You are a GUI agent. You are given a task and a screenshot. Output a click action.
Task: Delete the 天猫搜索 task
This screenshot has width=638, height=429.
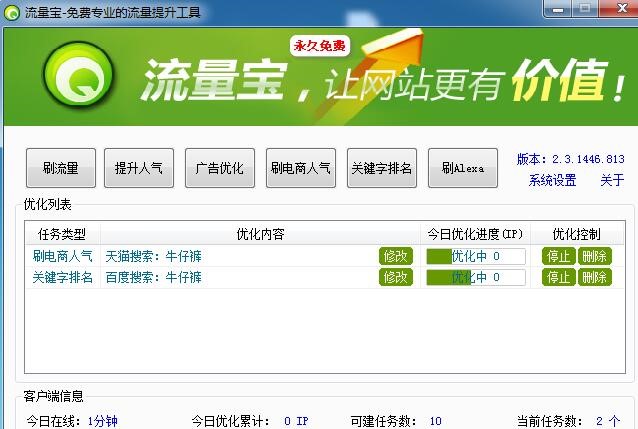(x=594, y=256)
